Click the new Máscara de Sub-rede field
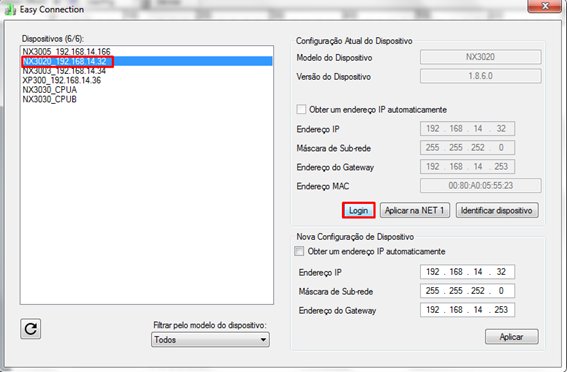567x372 pixels. [467, 291]
